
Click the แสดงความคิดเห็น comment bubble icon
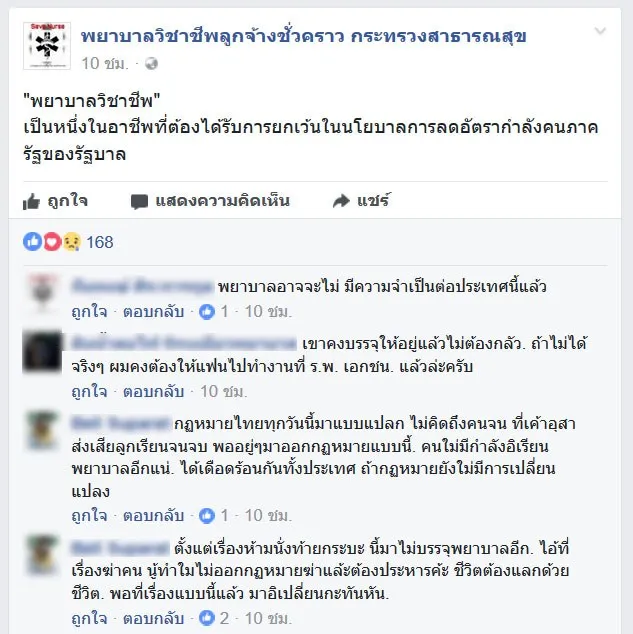(139, 201)
